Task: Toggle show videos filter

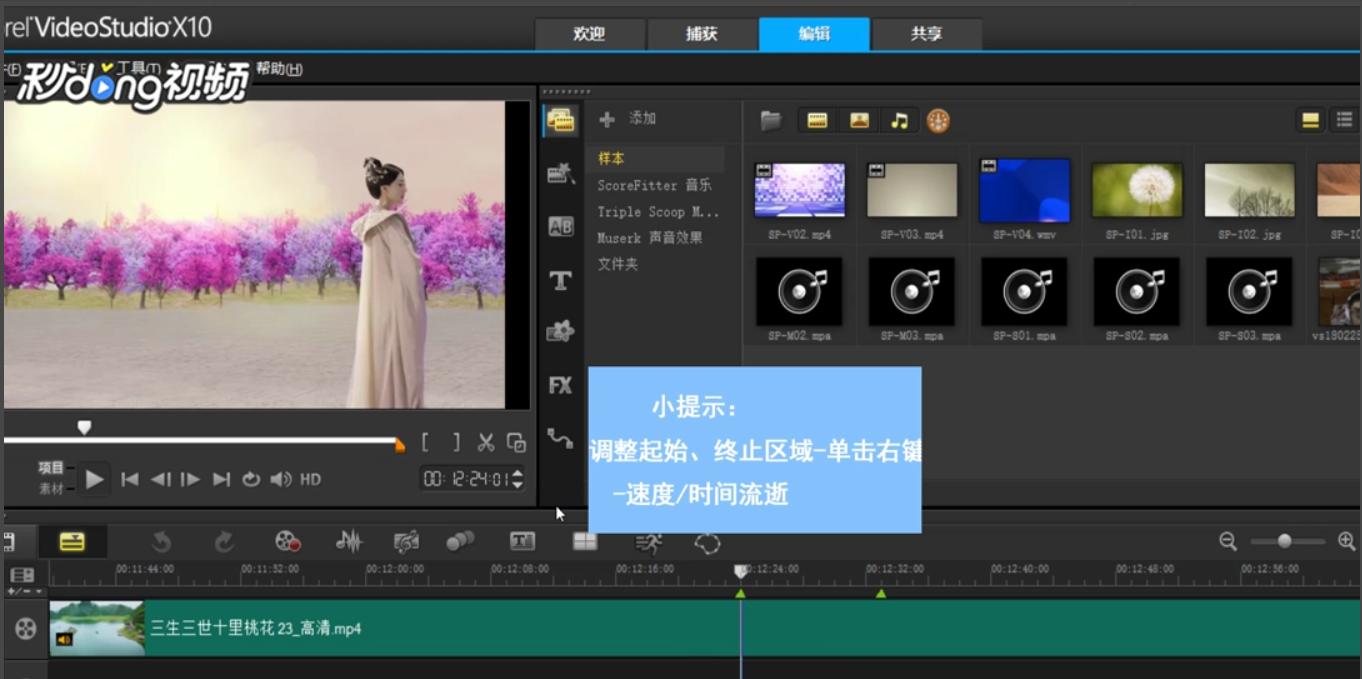Action: tap(818, 121)
